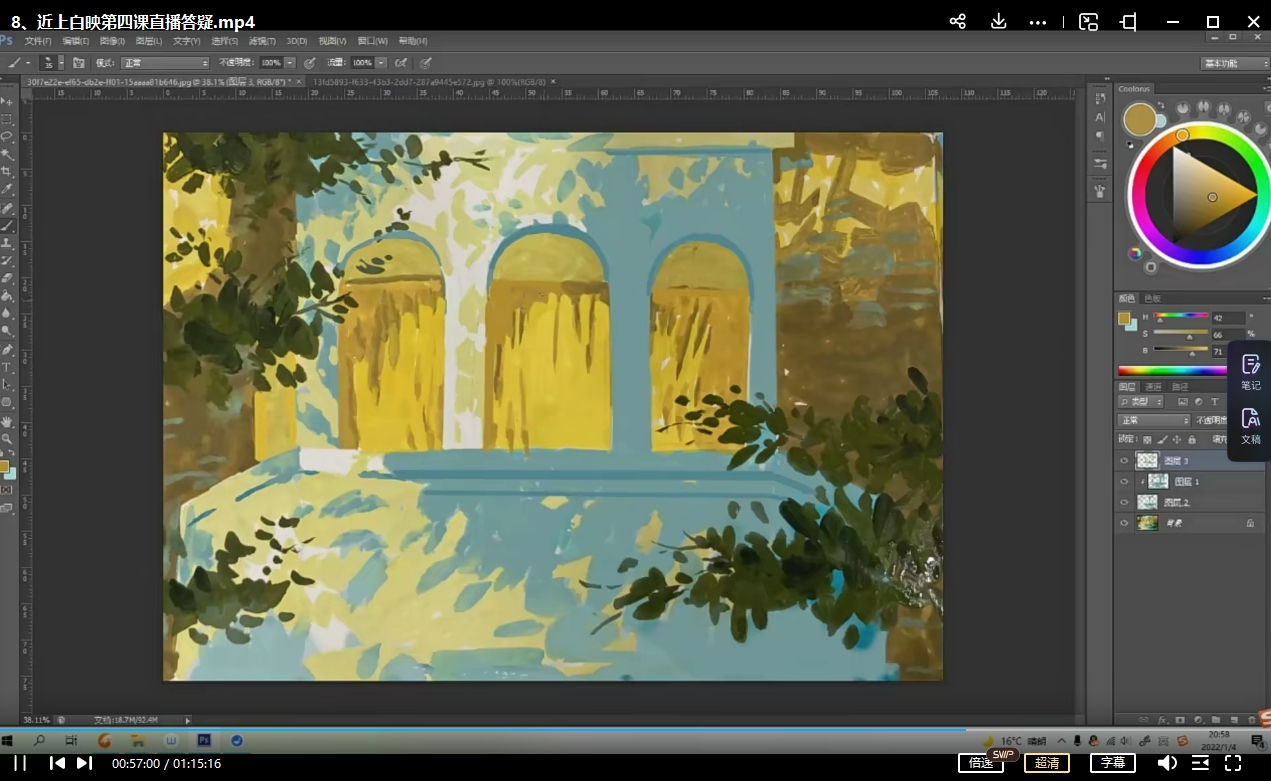Click the lock transparent pixels icon
This screenshot has height=781, width=1271.
tap(1147, 439)
